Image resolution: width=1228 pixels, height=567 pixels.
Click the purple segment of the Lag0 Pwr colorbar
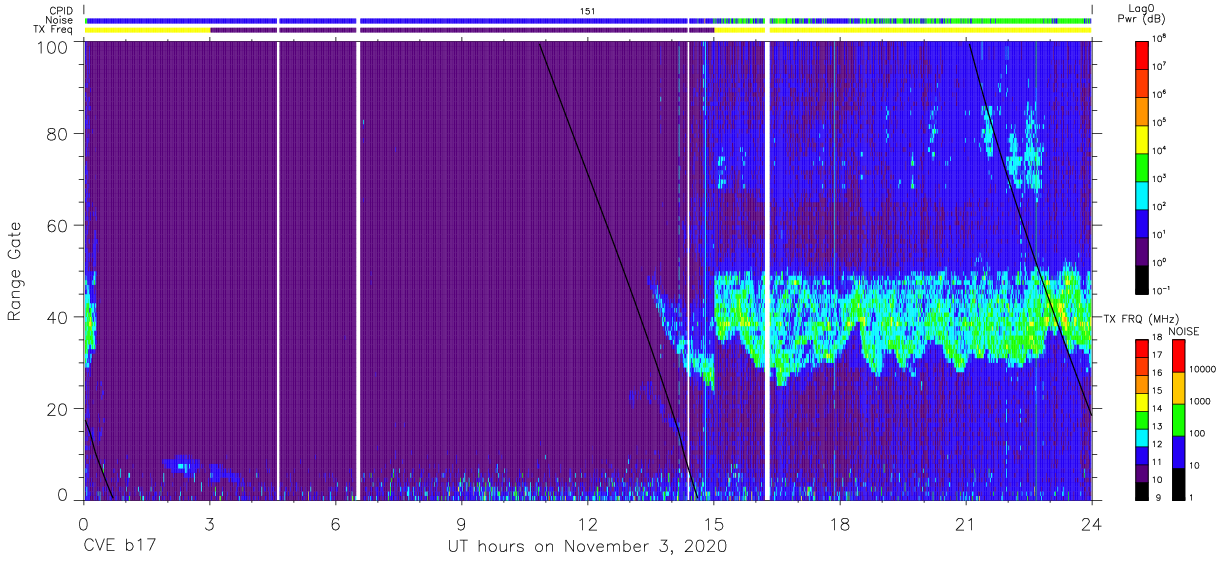[x=1144, y=250]
